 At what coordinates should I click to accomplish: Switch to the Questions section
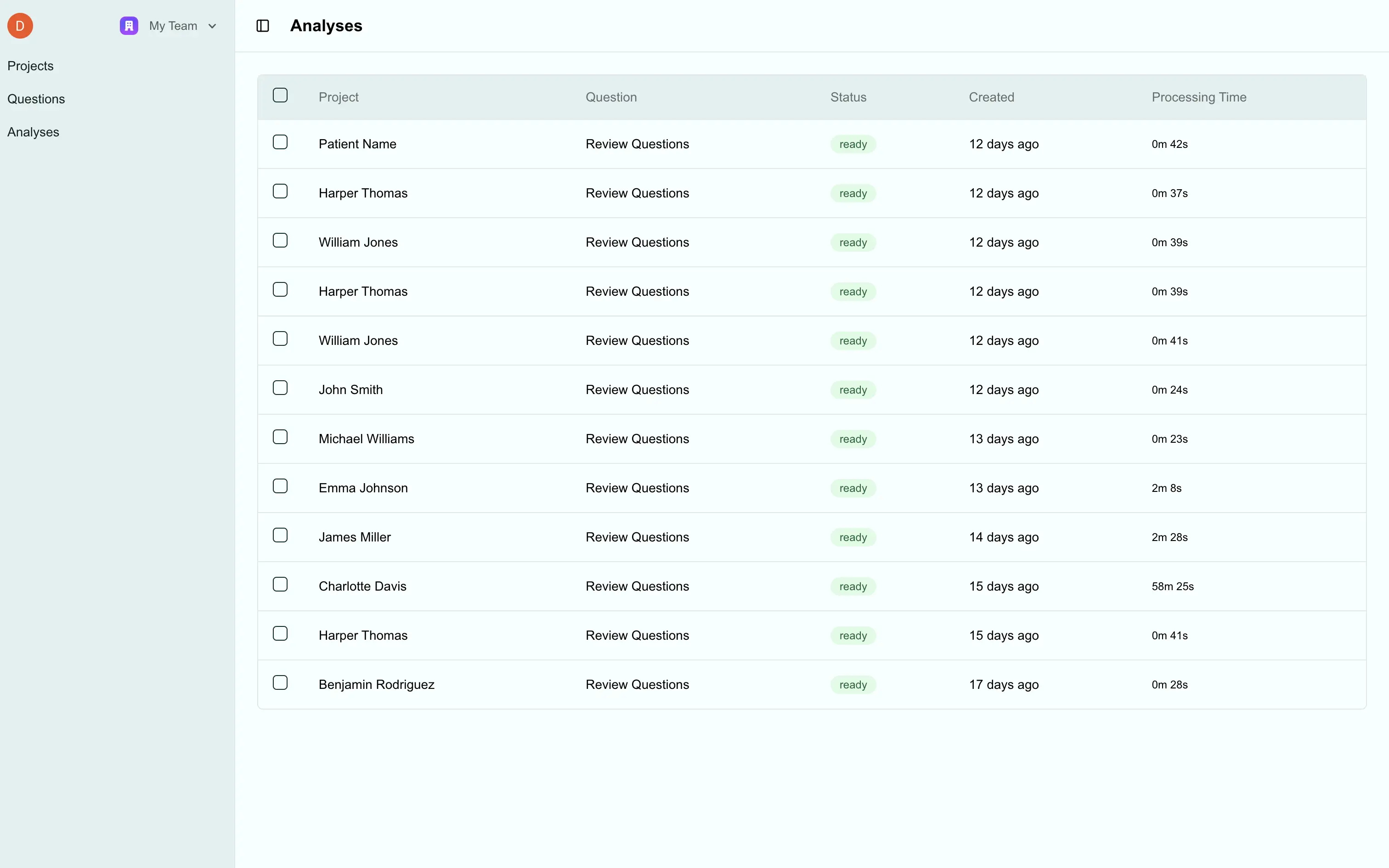point(36,99)
